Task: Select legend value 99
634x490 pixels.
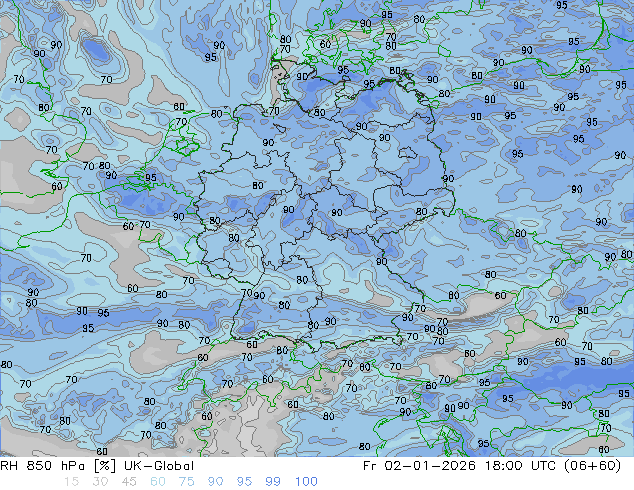Action: pos(273,482)
